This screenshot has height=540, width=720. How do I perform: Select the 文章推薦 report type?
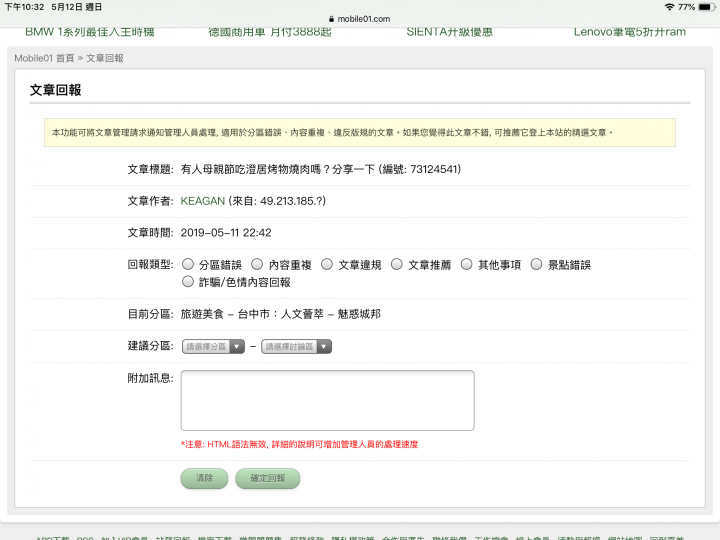point(397,264)
